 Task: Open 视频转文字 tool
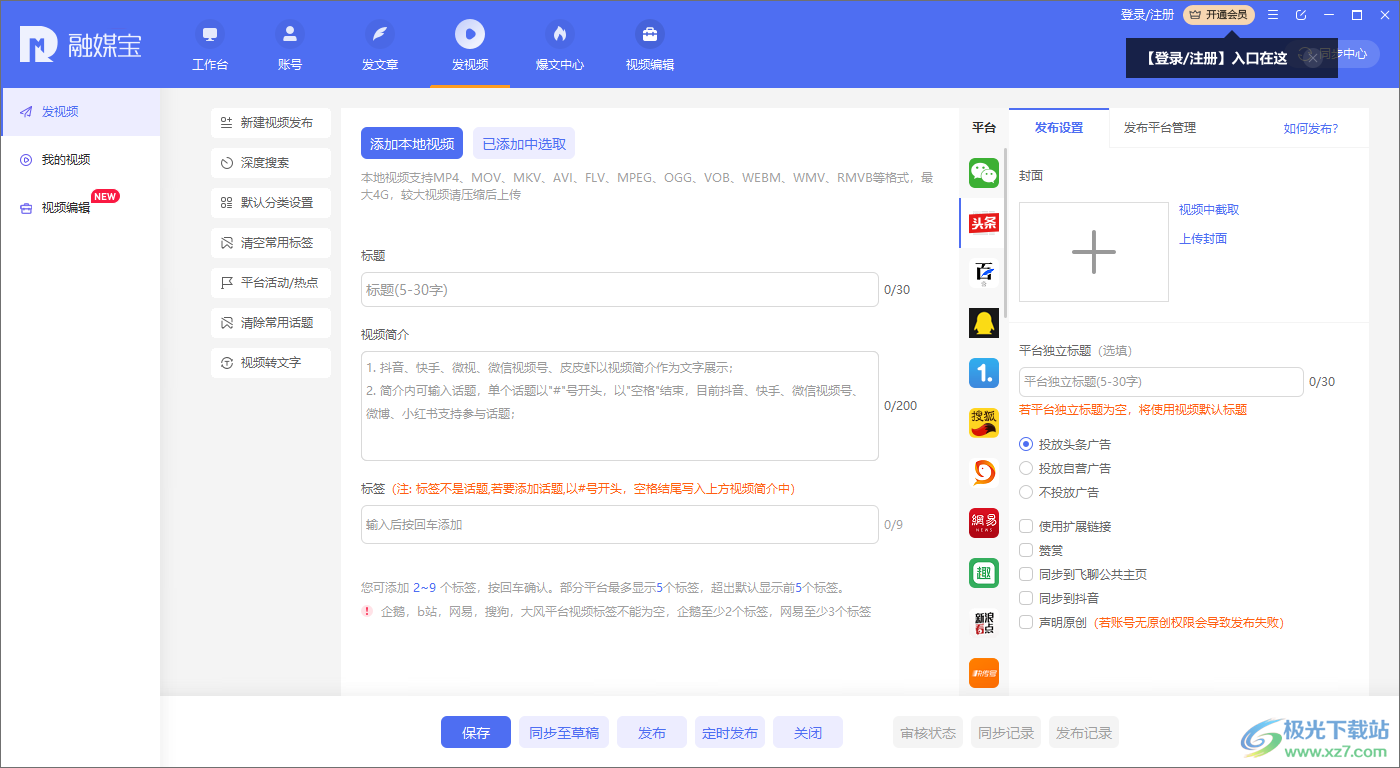(271, 363)
